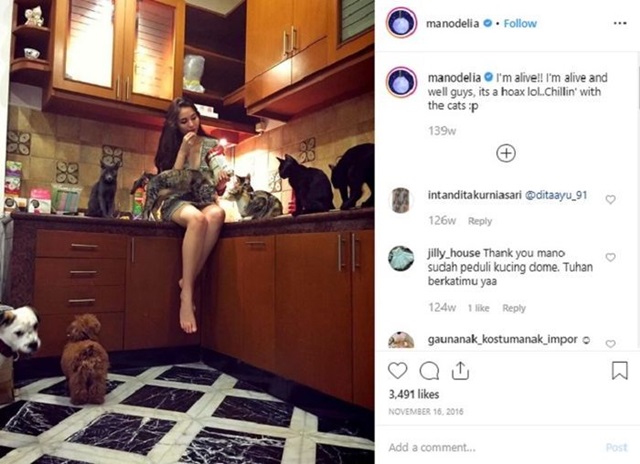Screen dimensions: 640x464
Task: Like gaunanak_kostumanak_impor's comment heart
Action: click(x=610, y=344)
